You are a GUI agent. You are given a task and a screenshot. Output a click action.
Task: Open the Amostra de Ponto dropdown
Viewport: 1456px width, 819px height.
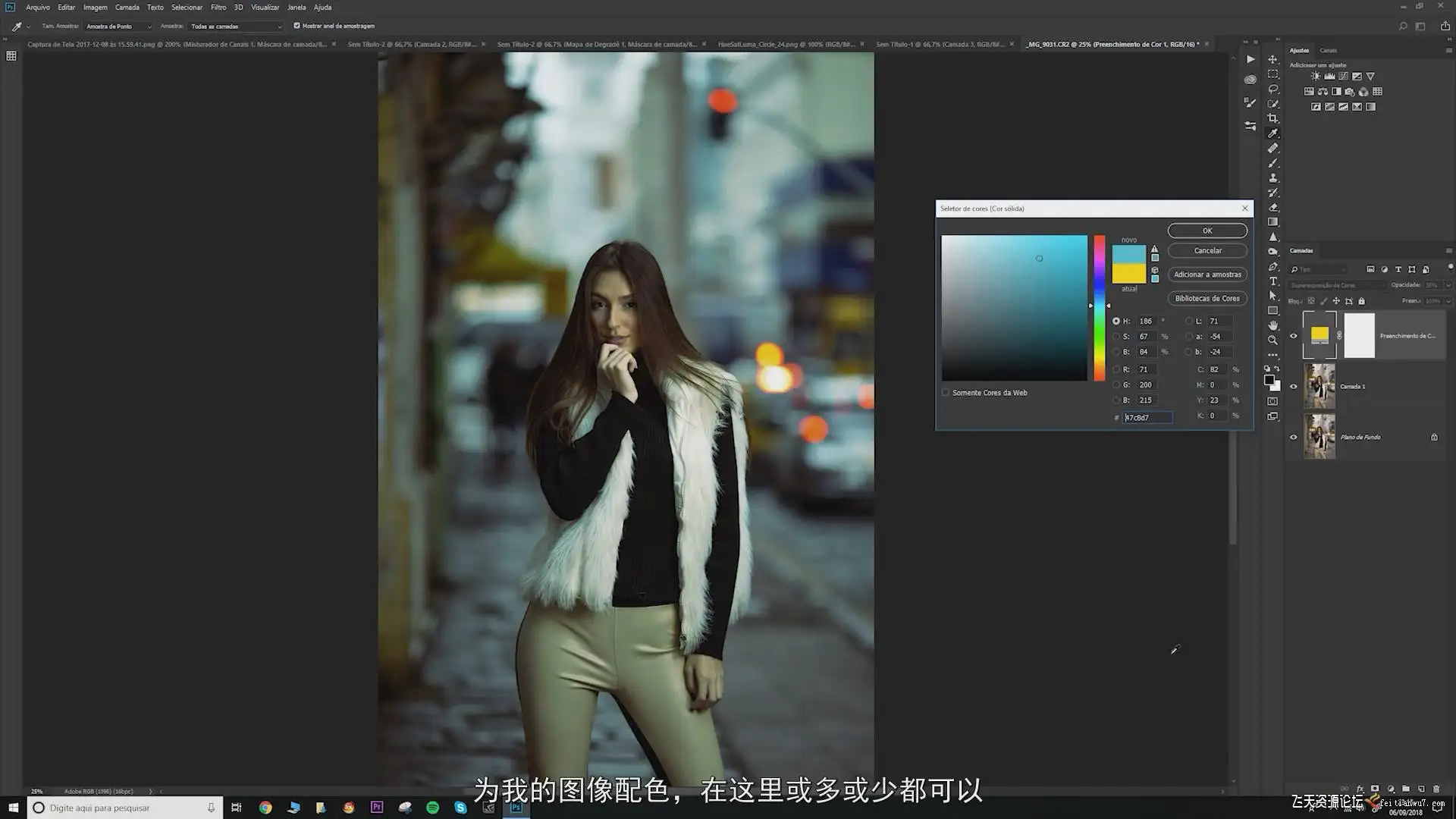tap(118, 27)
